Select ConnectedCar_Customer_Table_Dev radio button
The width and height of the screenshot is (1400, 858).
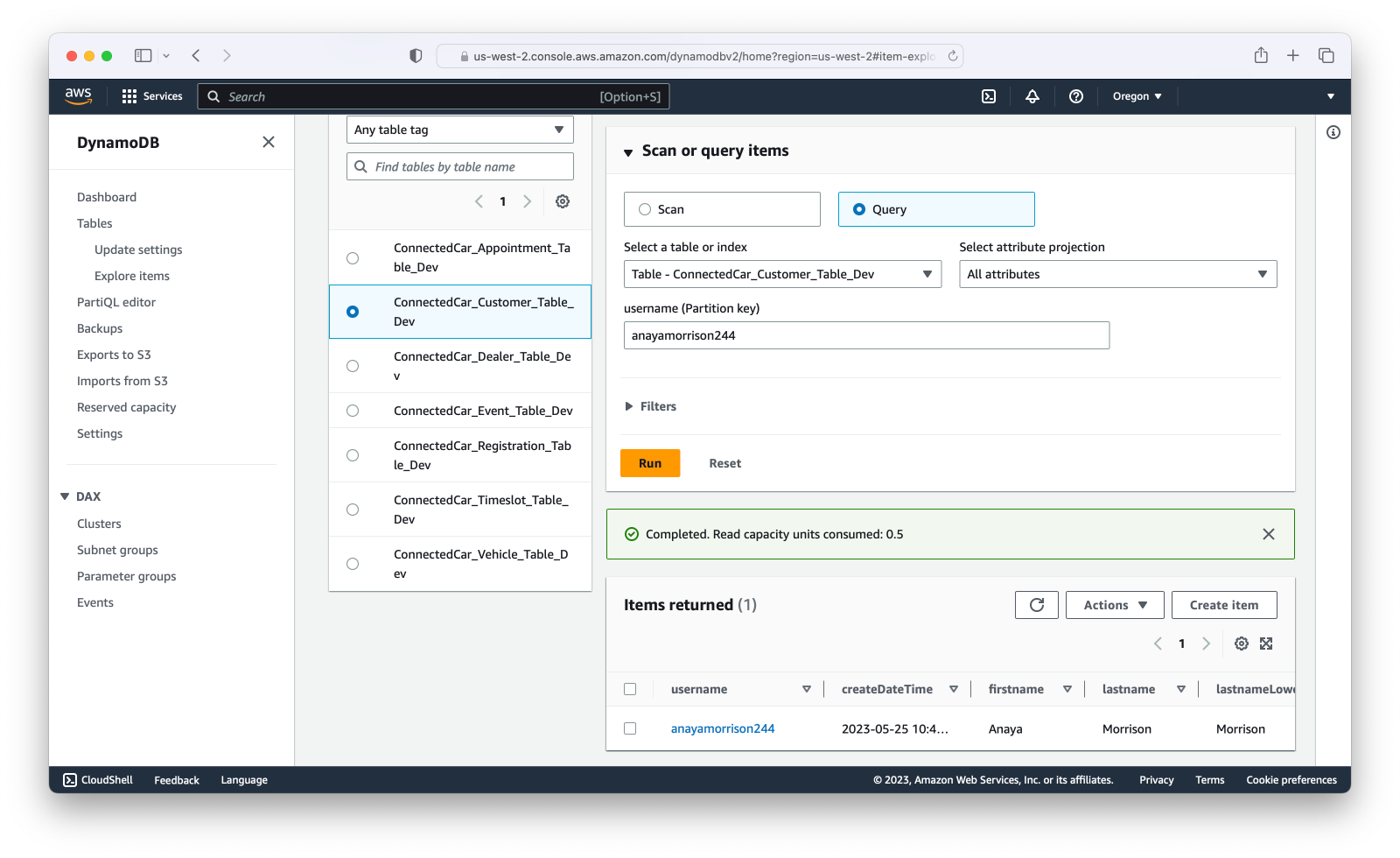(353, 312)
